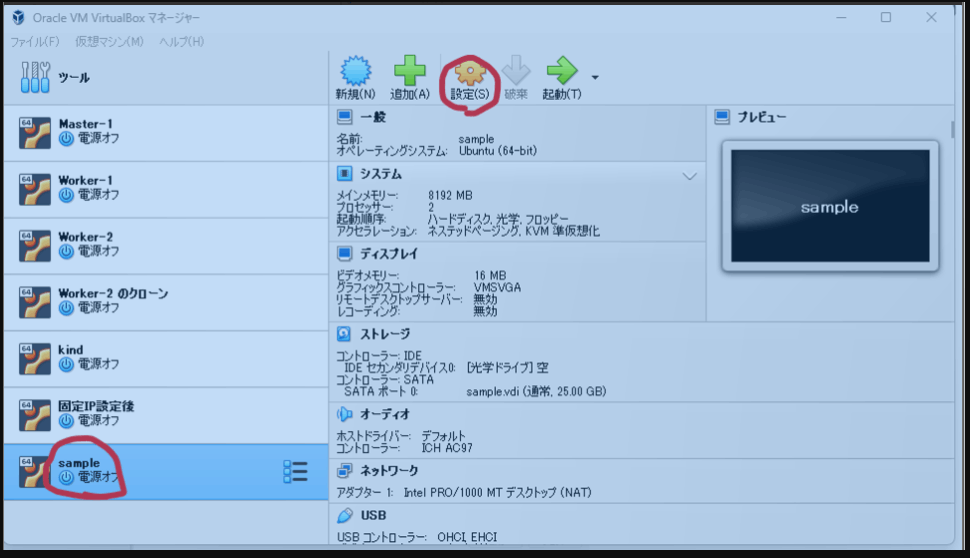
Task: Click the New (新規) VM toolbar icon
Action: 356,71
